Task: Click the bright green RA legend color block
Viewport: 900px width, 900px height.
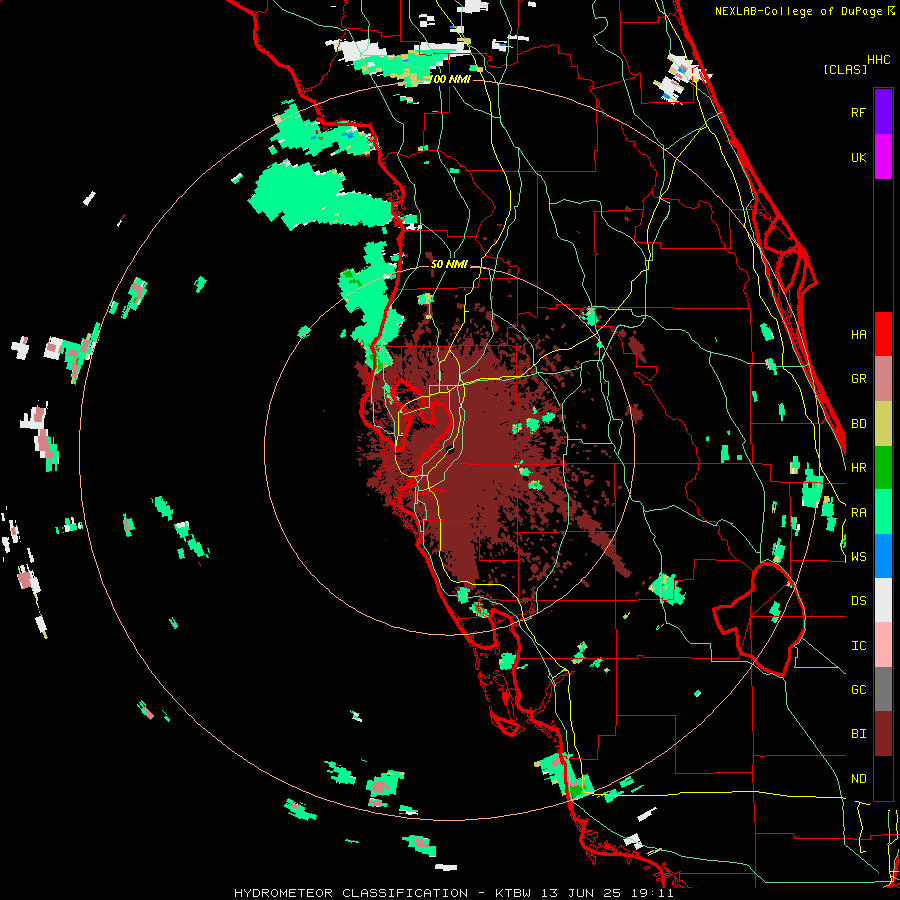Action: pos(883,512)
